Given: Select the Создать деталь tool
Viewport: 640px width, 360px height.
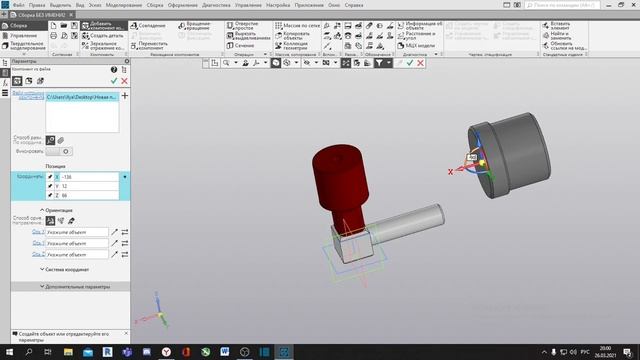Looking at the screenshot, I should (x=103, y=36).
